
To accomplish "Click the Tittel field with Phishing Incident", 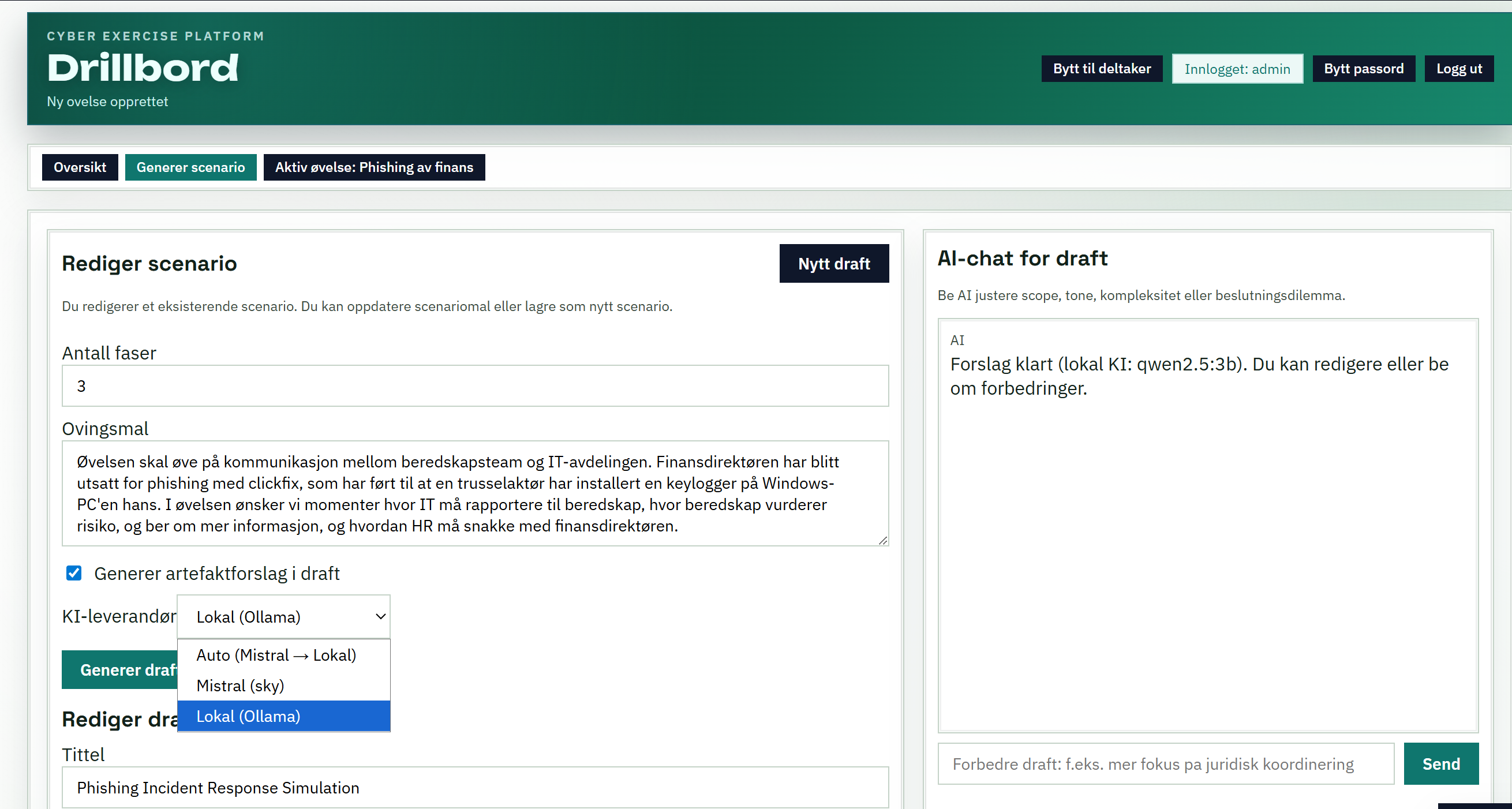I will (x=475, y=787).
